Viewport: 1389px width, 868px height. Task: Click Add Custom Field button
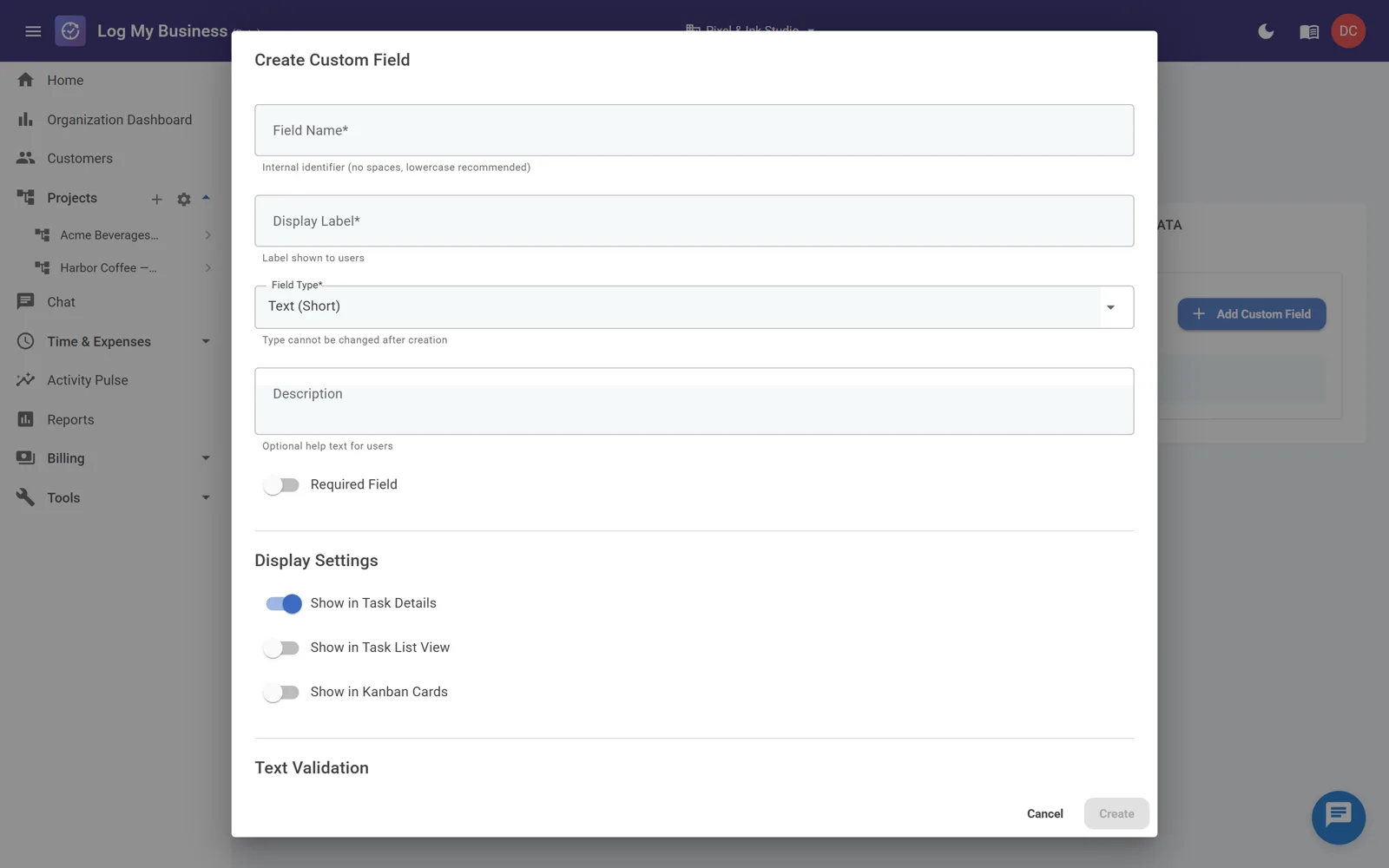(1251, 314)
